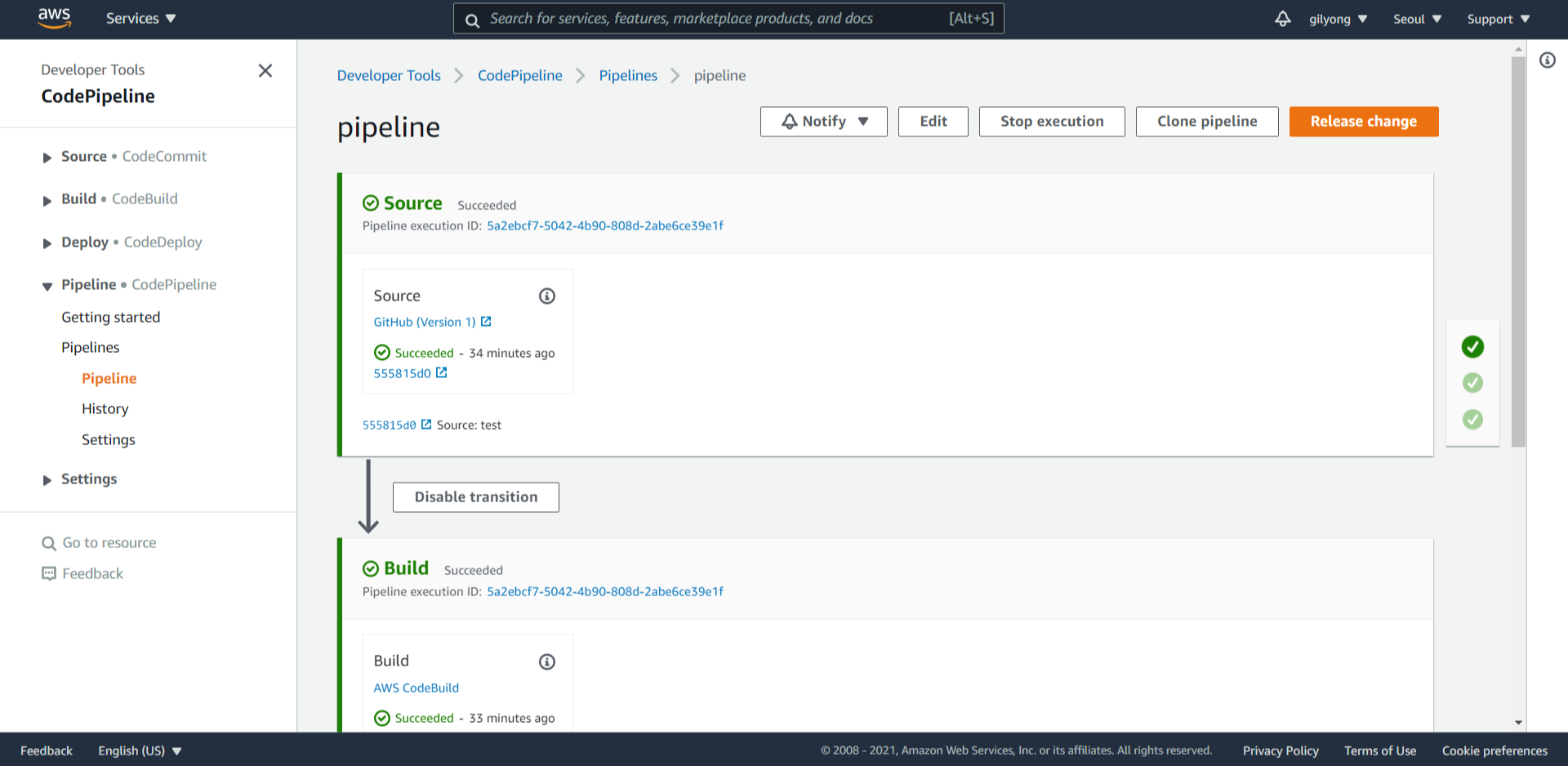Close the Developer Tools side panel
This screenshot has width=1568, height=766.
point(265,71)
